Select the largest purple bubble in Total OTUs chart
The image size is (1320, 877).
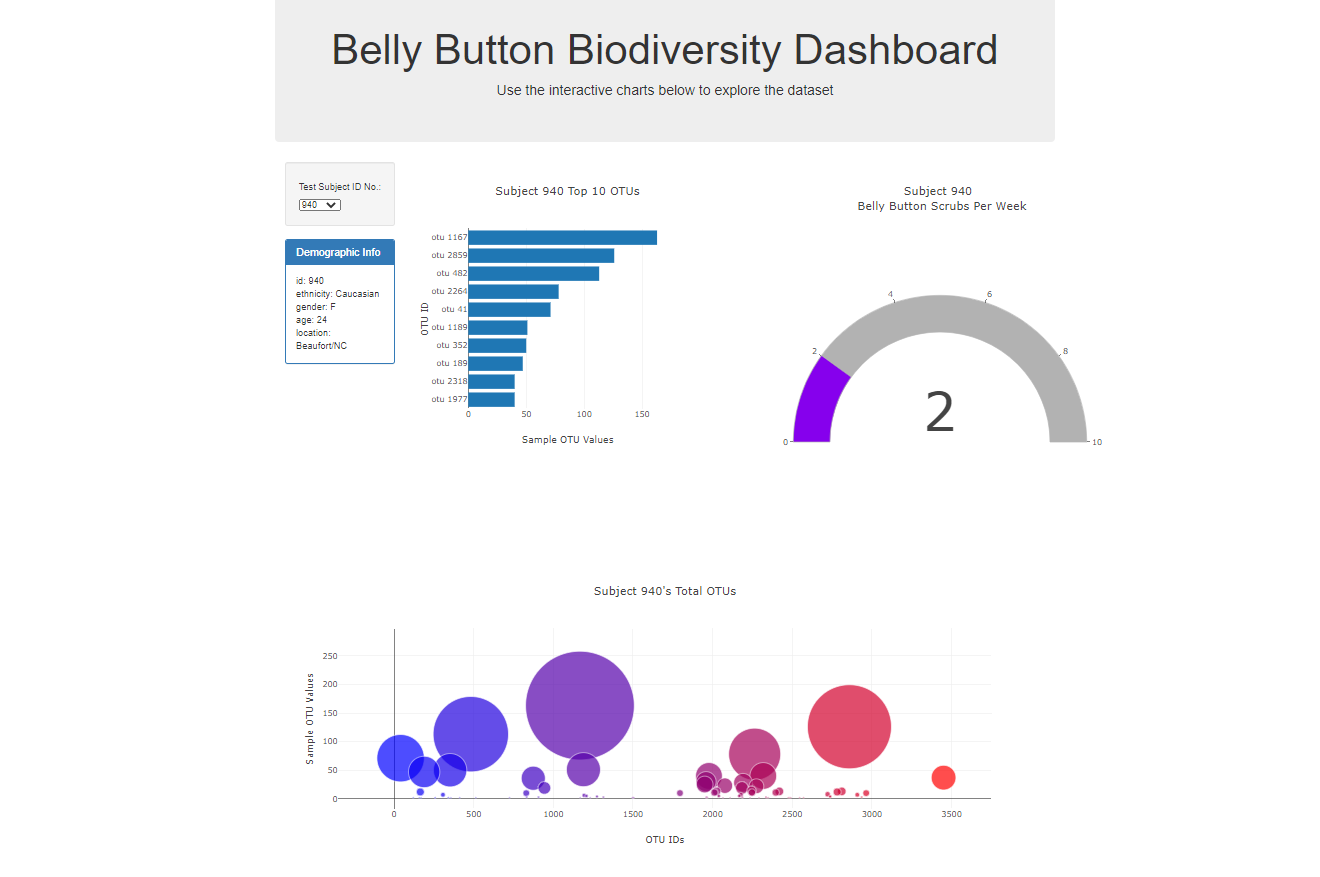(x=580, y=704)
